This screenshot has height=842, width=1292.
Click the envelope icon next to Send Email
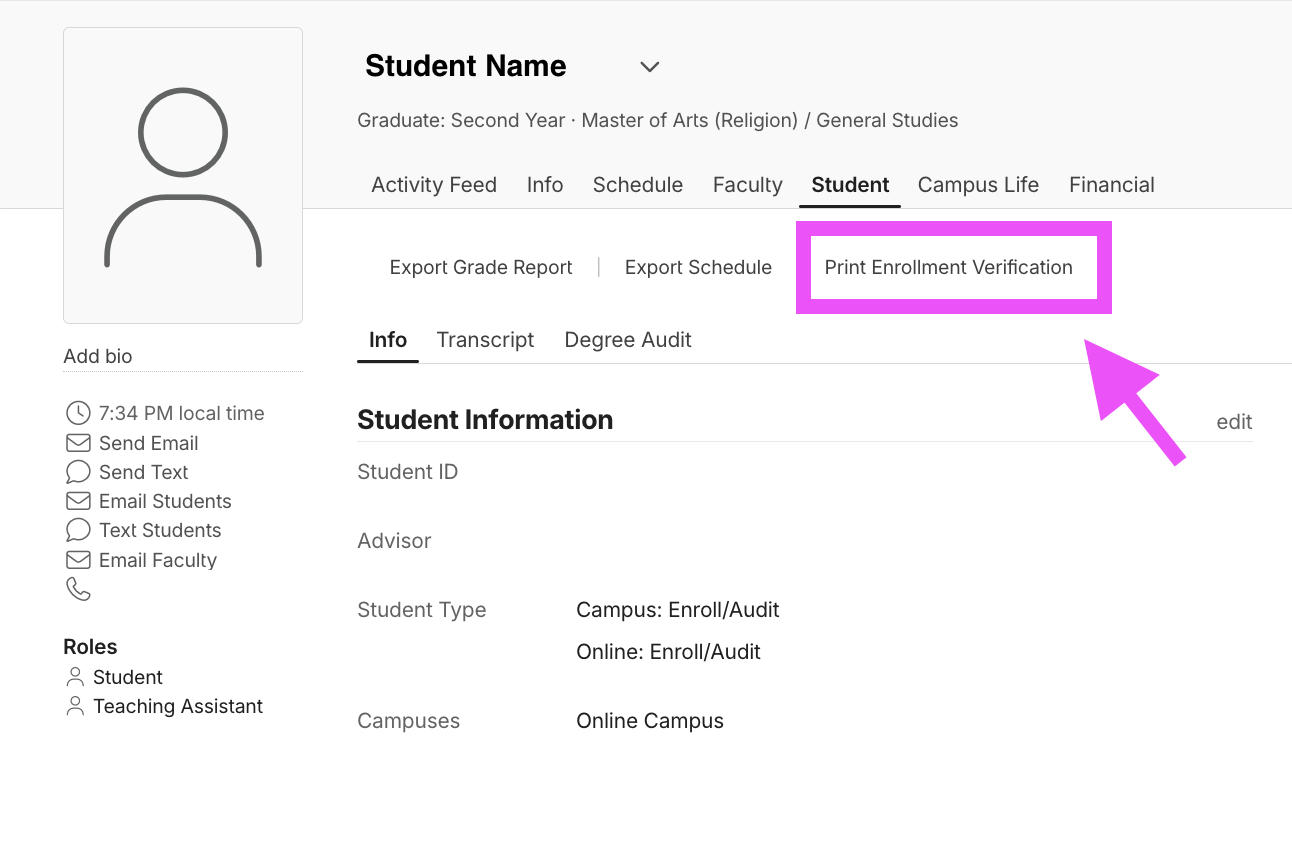[x=78, y=443]
